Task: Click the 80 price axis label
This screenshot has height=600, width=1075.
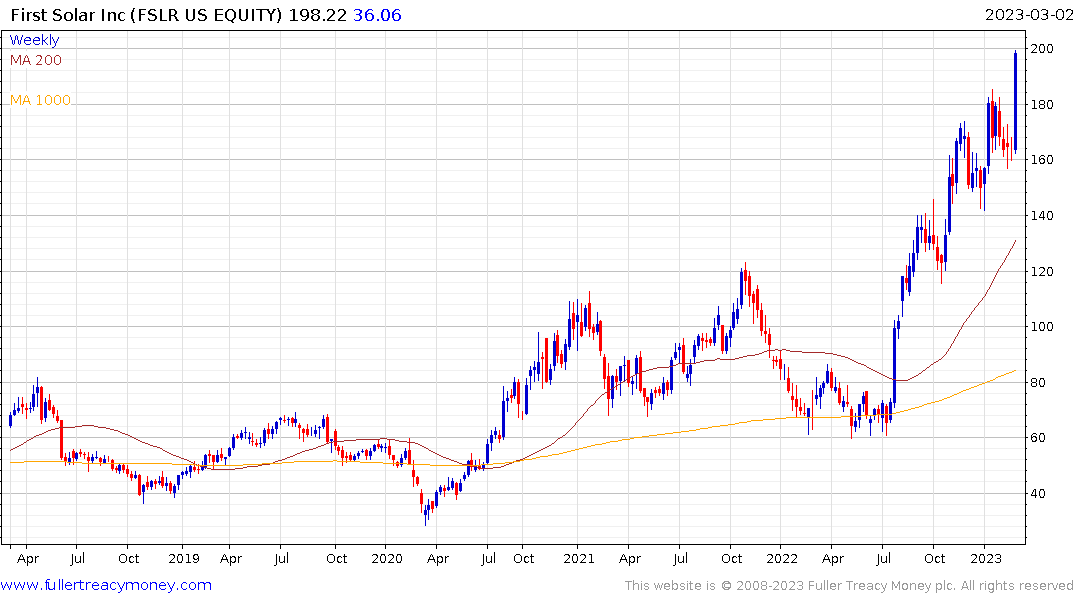Action: point(1038,383)
